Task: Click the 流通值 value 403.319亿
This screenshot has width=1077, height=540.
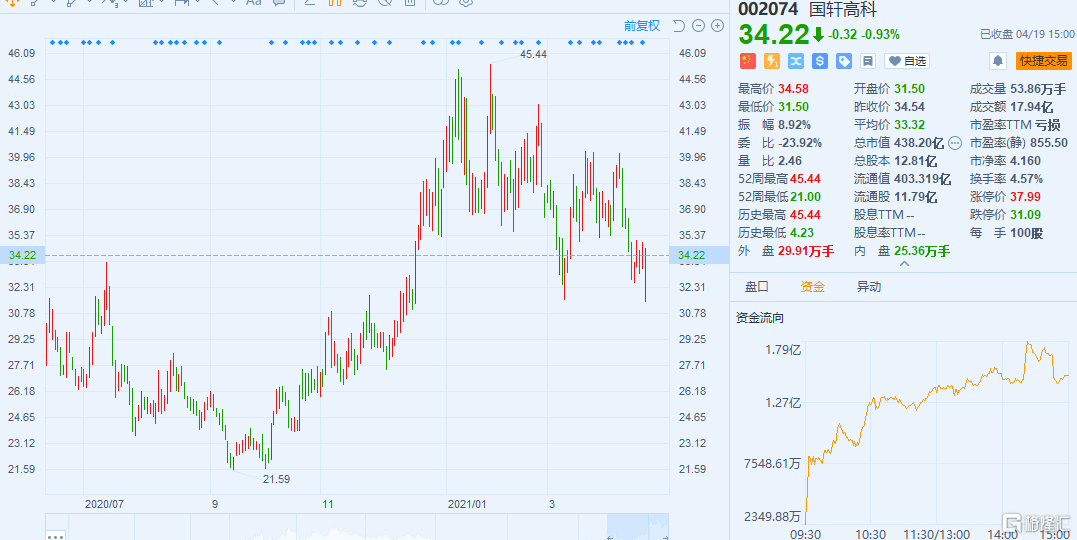Action: (922, 179)
